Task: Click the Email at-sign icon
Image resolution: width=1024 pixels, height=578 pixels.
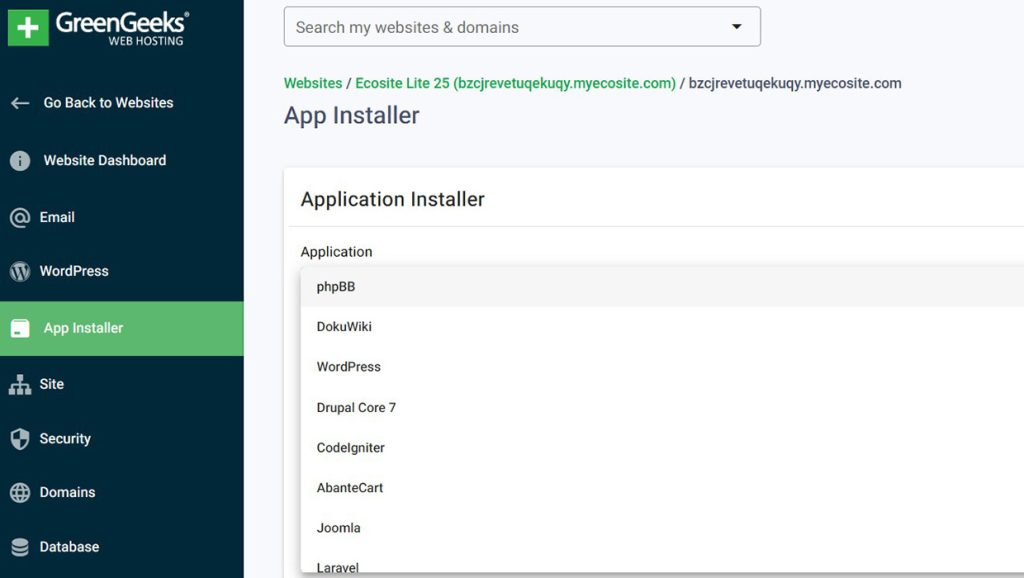Action: point(19,218)
